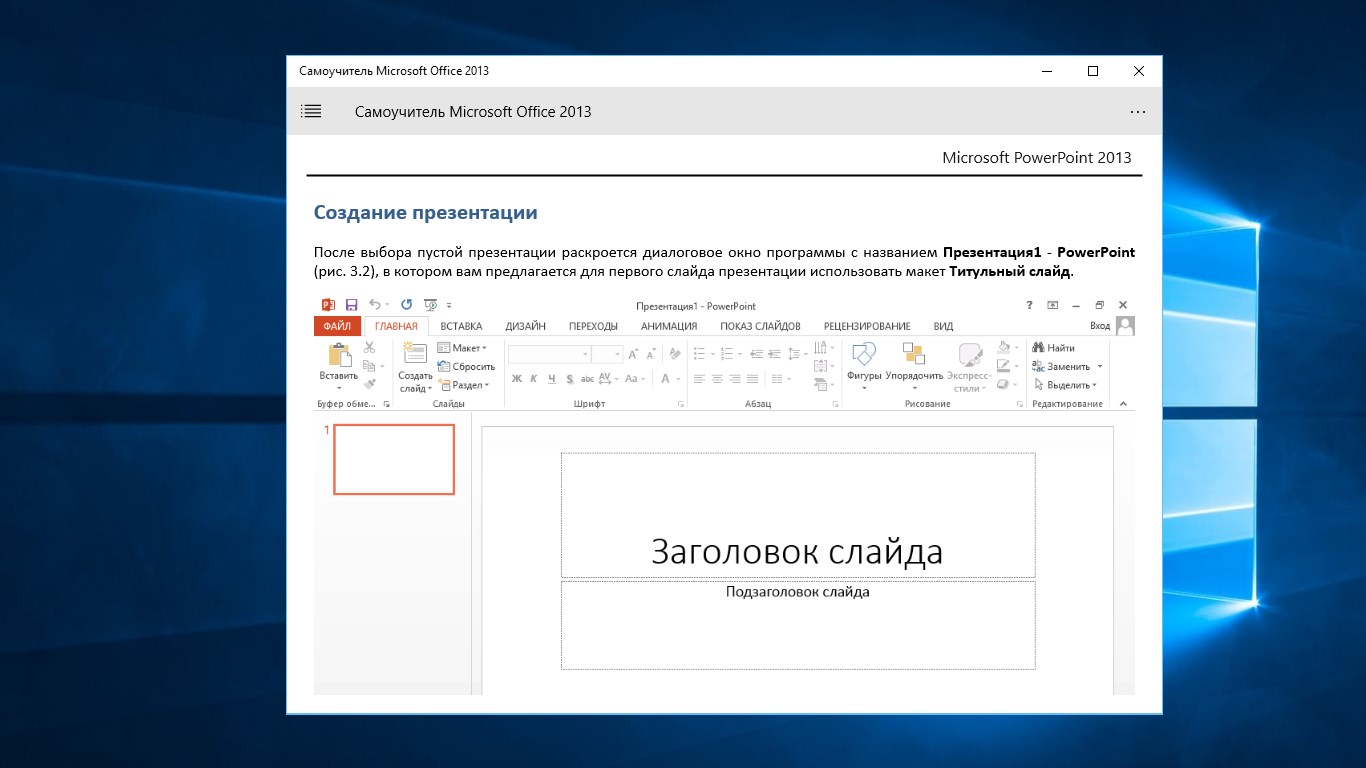Maximize the Самоучитель app window
The height and width of the screenshot is (768, 1366).
click(1093, 71)
